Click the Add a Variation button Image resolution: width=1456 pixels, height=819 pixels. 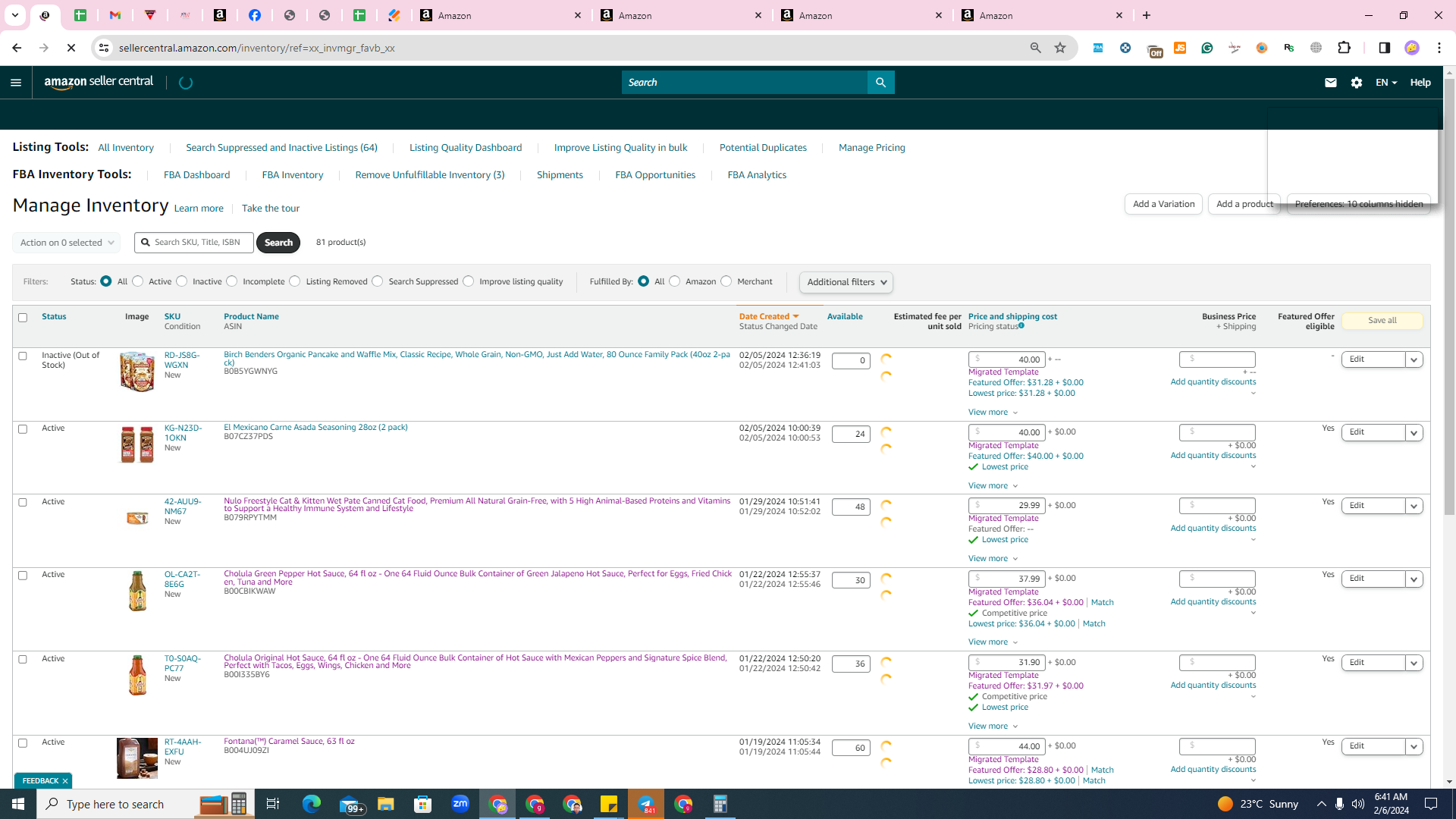tap(1163, 204)
